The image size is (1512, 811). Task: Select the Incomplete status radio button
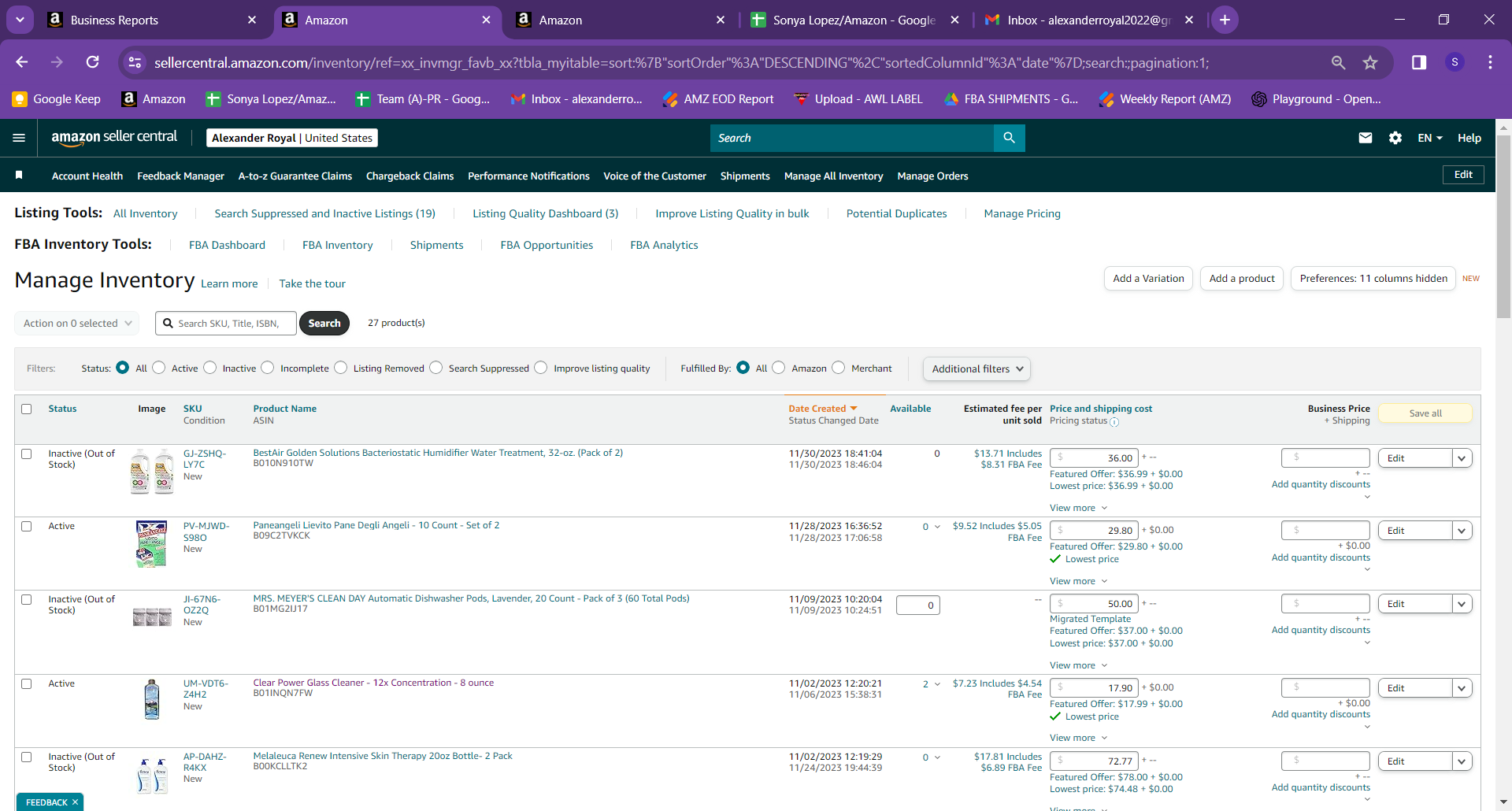coord(268,368)
